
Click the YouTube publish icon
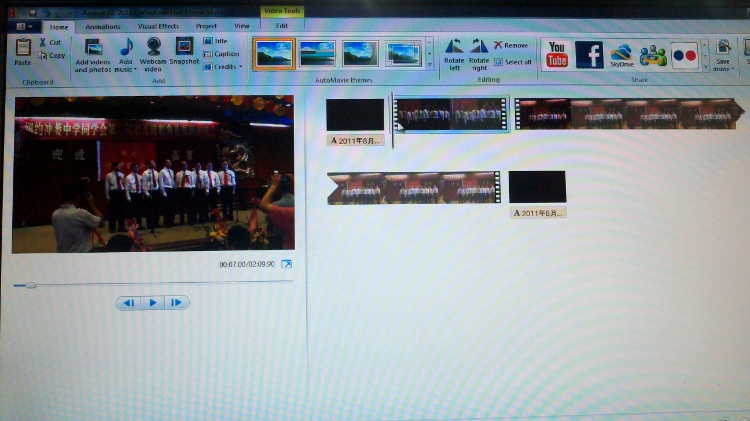[557, 54]
